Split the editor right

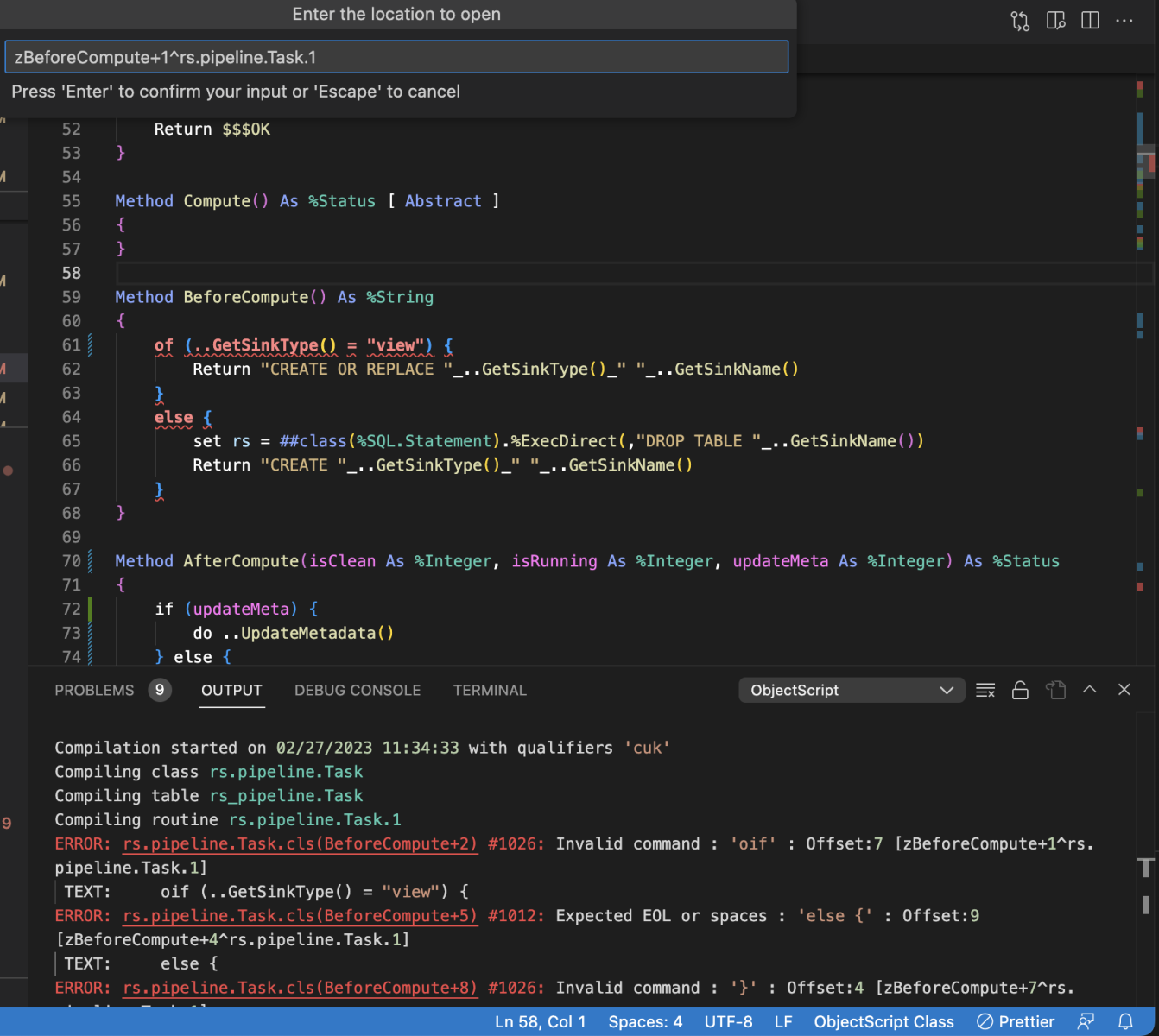coord(1090,21)
